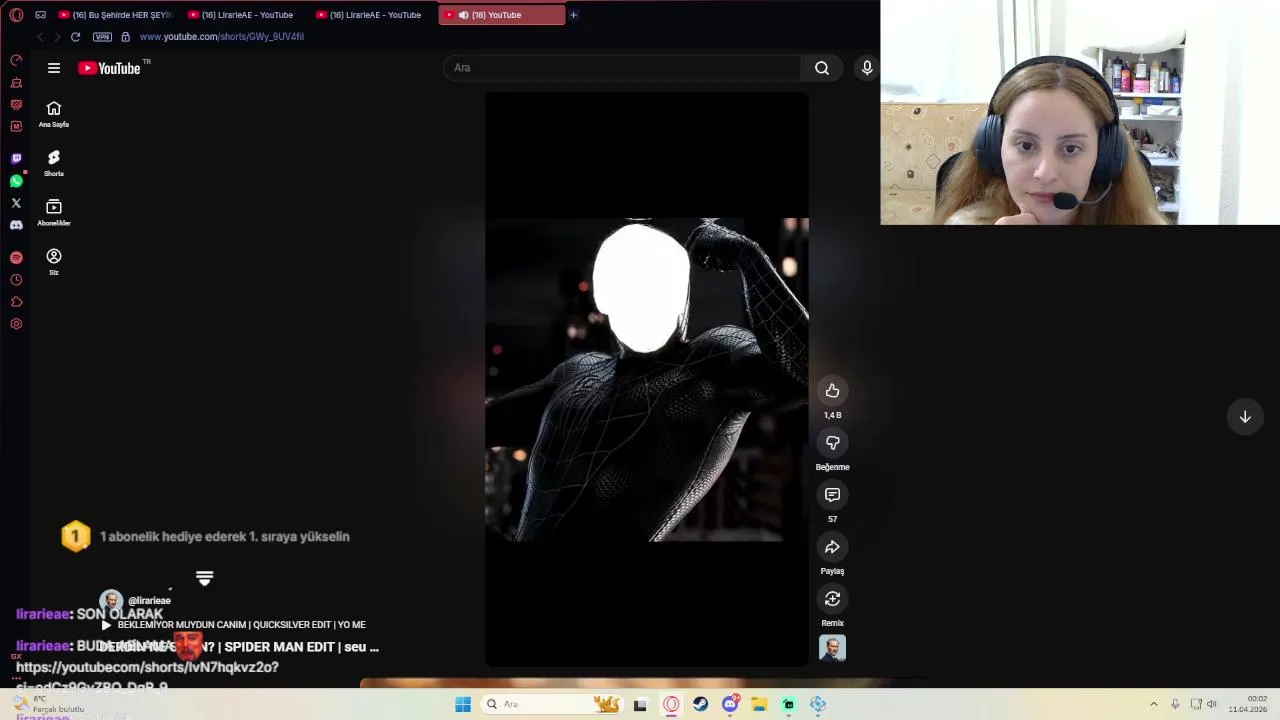This screenshot has height=720, width=1280.
Task: Pause the playing Spider-Man Short video
Action: click(647, 380)
